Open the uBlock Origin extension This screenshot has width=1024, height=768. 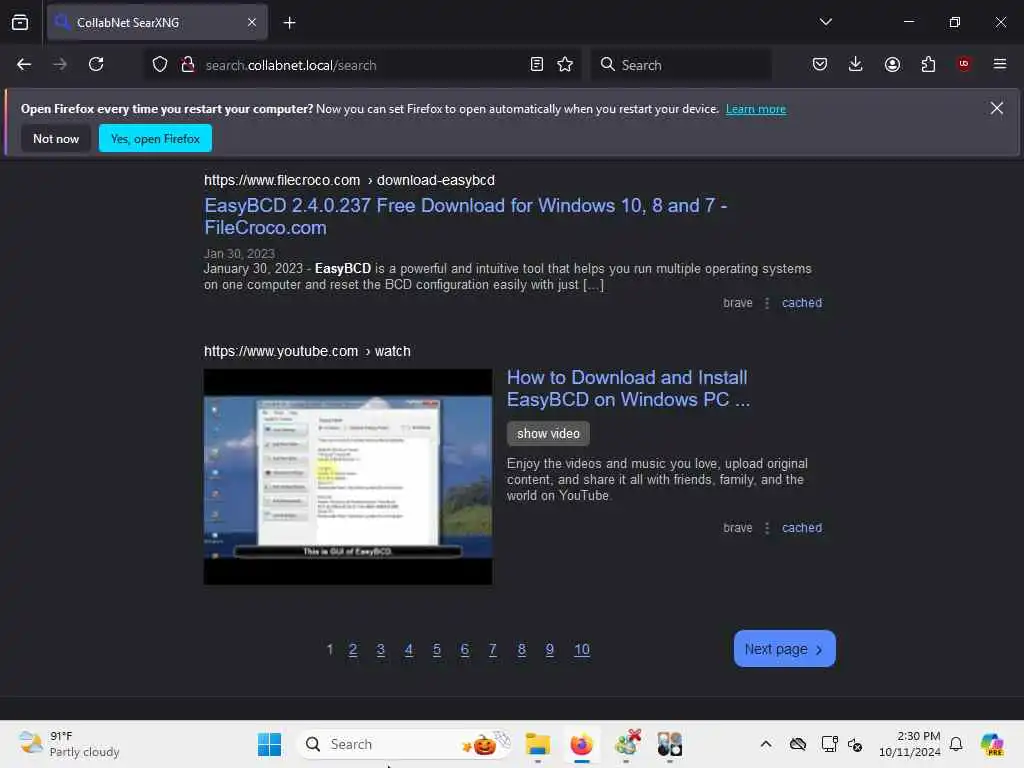[x=964, y=64]
